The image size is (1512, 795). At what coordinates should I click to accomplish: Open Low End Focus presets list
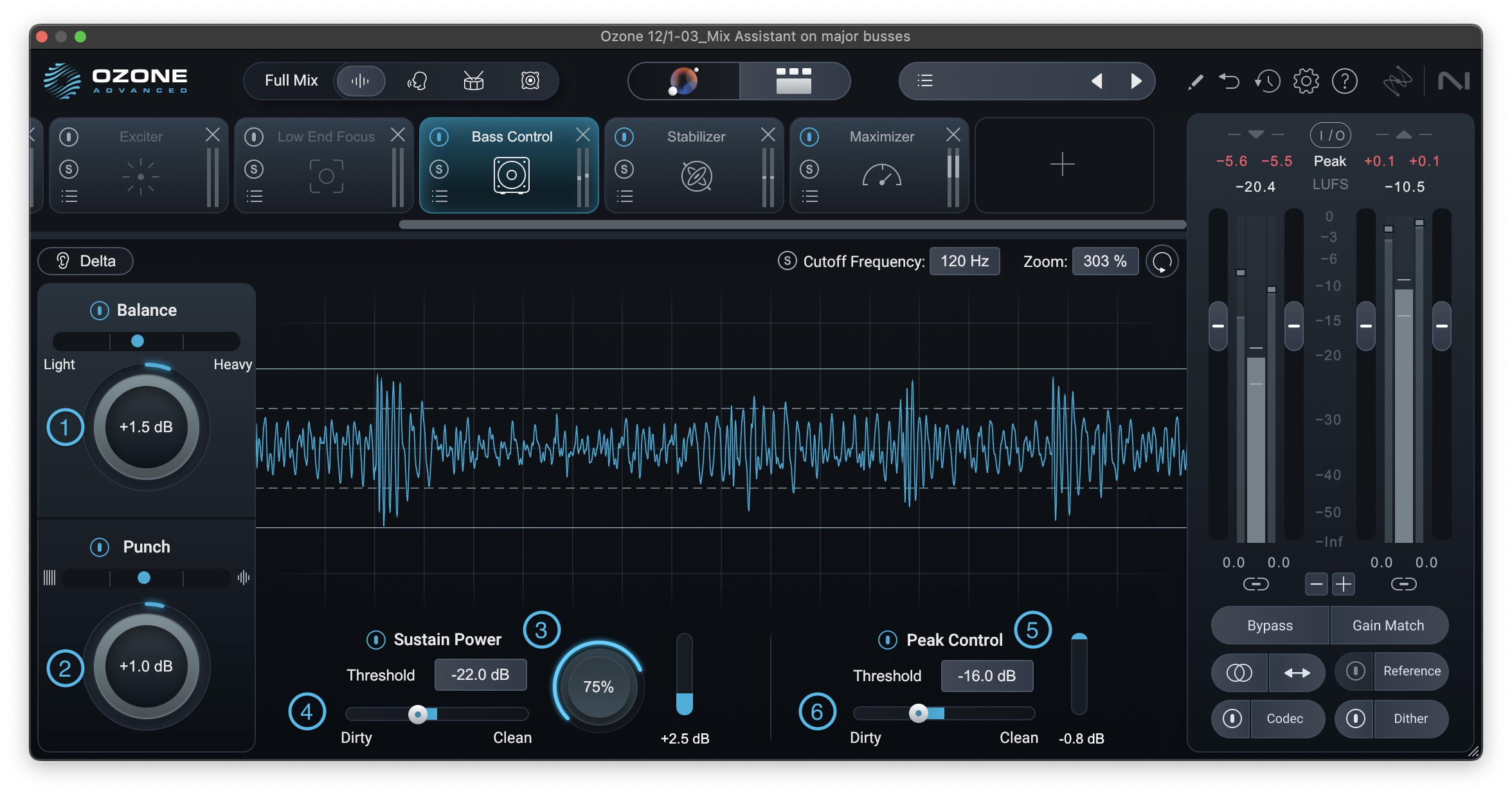pos(254,196)
